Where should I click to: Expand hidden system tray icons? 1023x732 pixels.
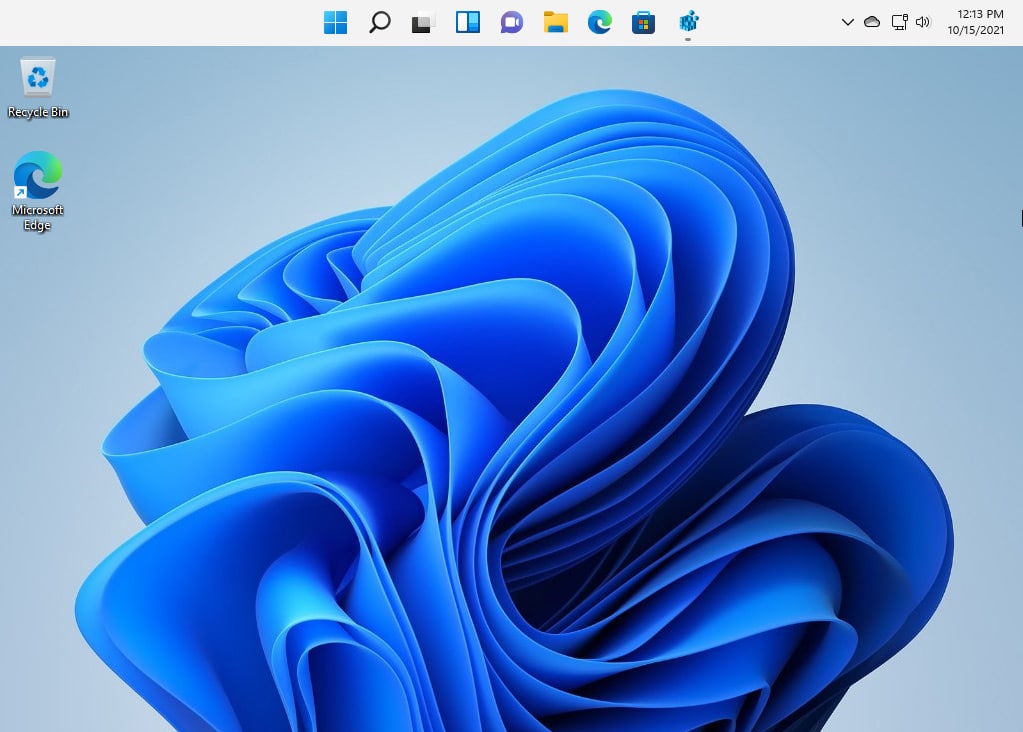847,21
